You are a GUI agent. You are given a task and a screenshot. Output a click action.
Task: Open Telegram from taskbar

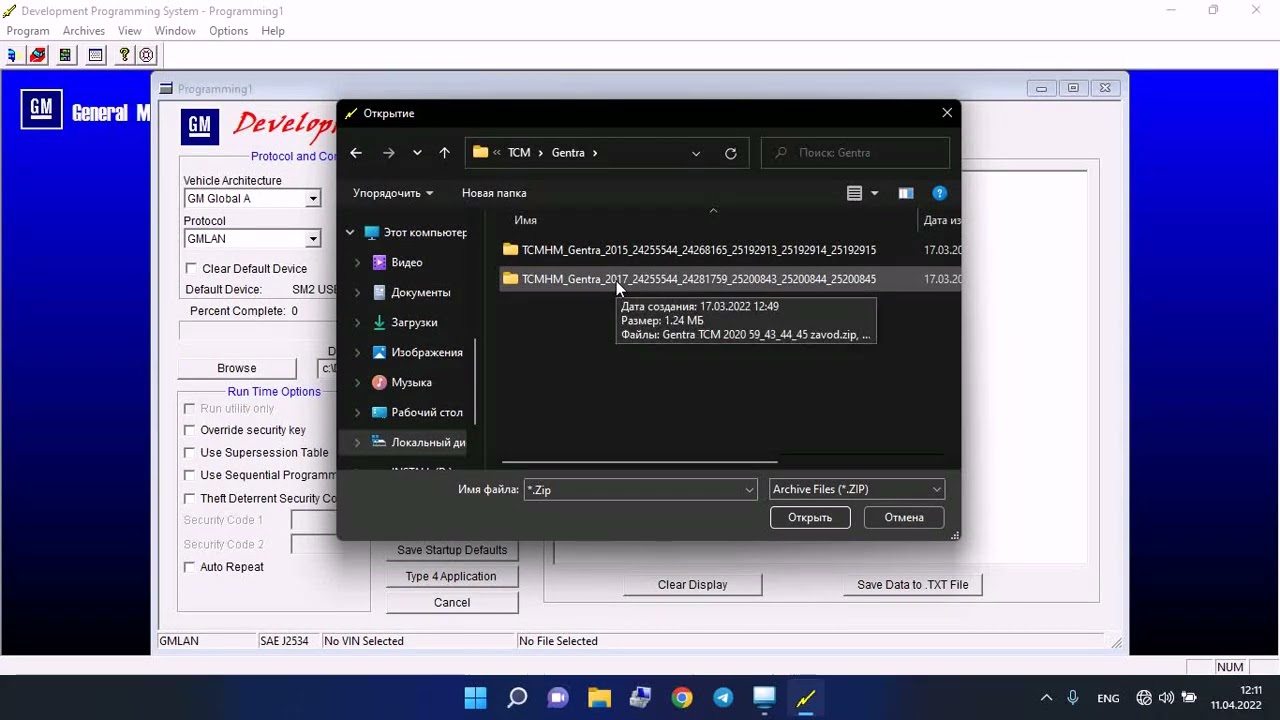coord(723,697)
